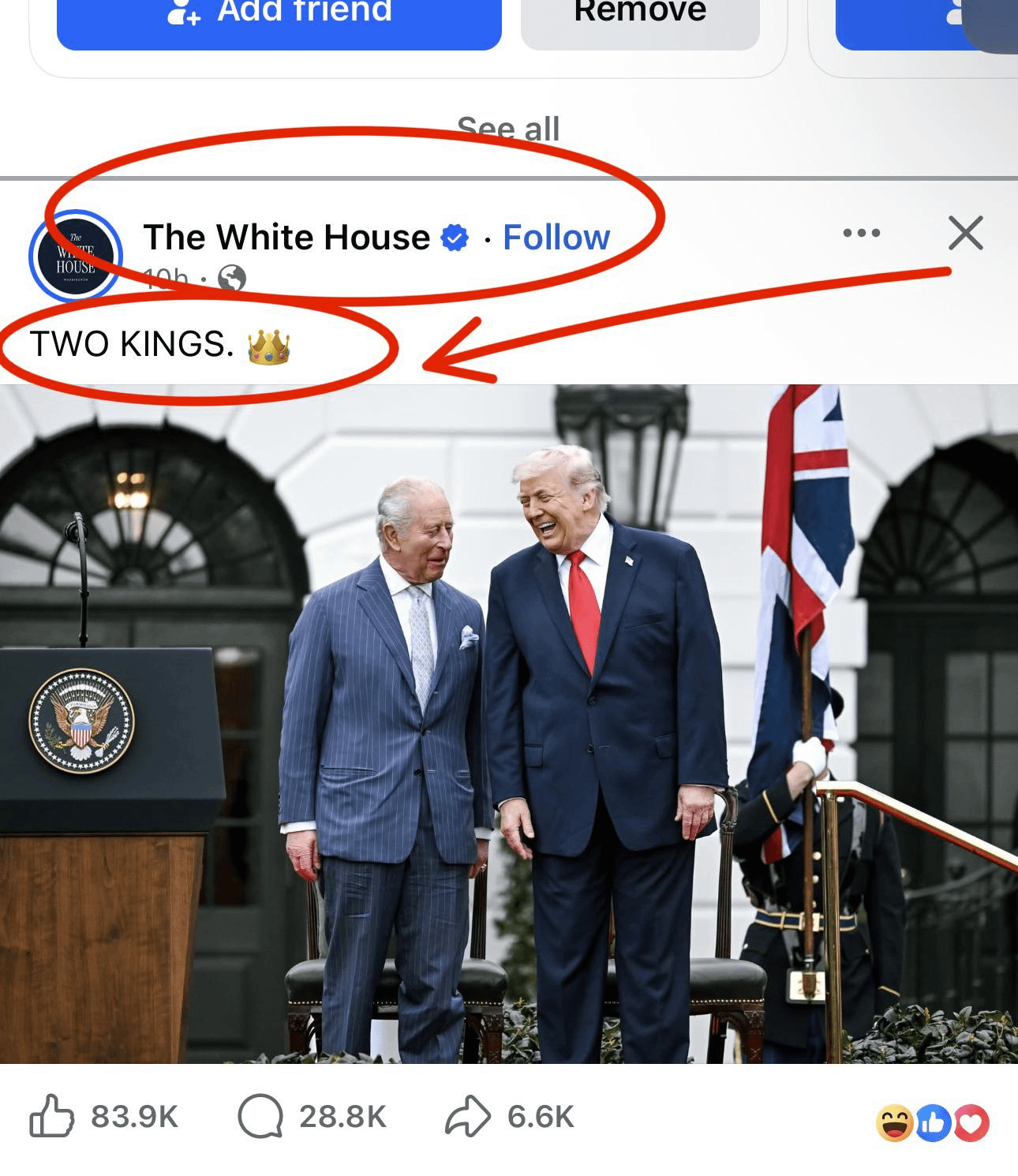Click the haha reaction emoji
Viewport: 1018px width, 1176px height.
click(895, 1123)
